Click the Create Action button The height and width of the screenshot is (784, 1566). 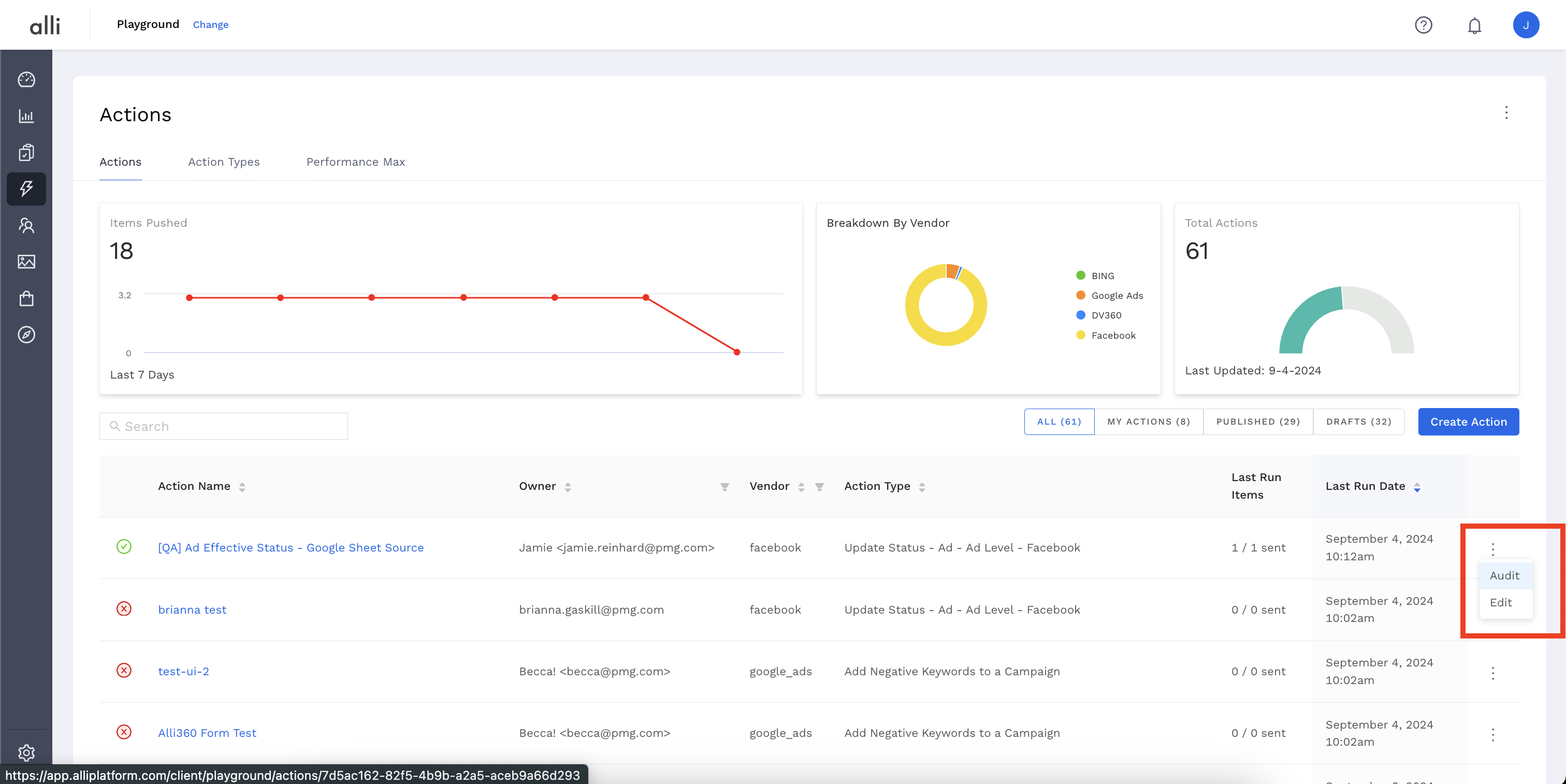[x=1468, y=422]
